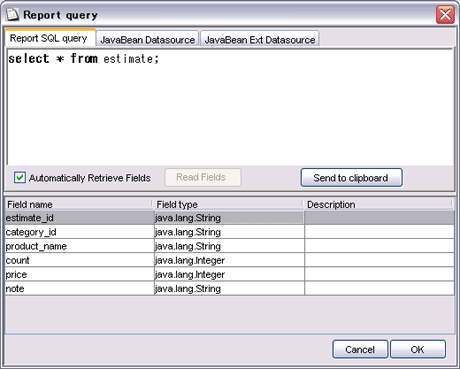Image resolution: width=460 pixels, height=369 pixels.
Task: Click java.lang.String type of note
Action: (229, 288)
